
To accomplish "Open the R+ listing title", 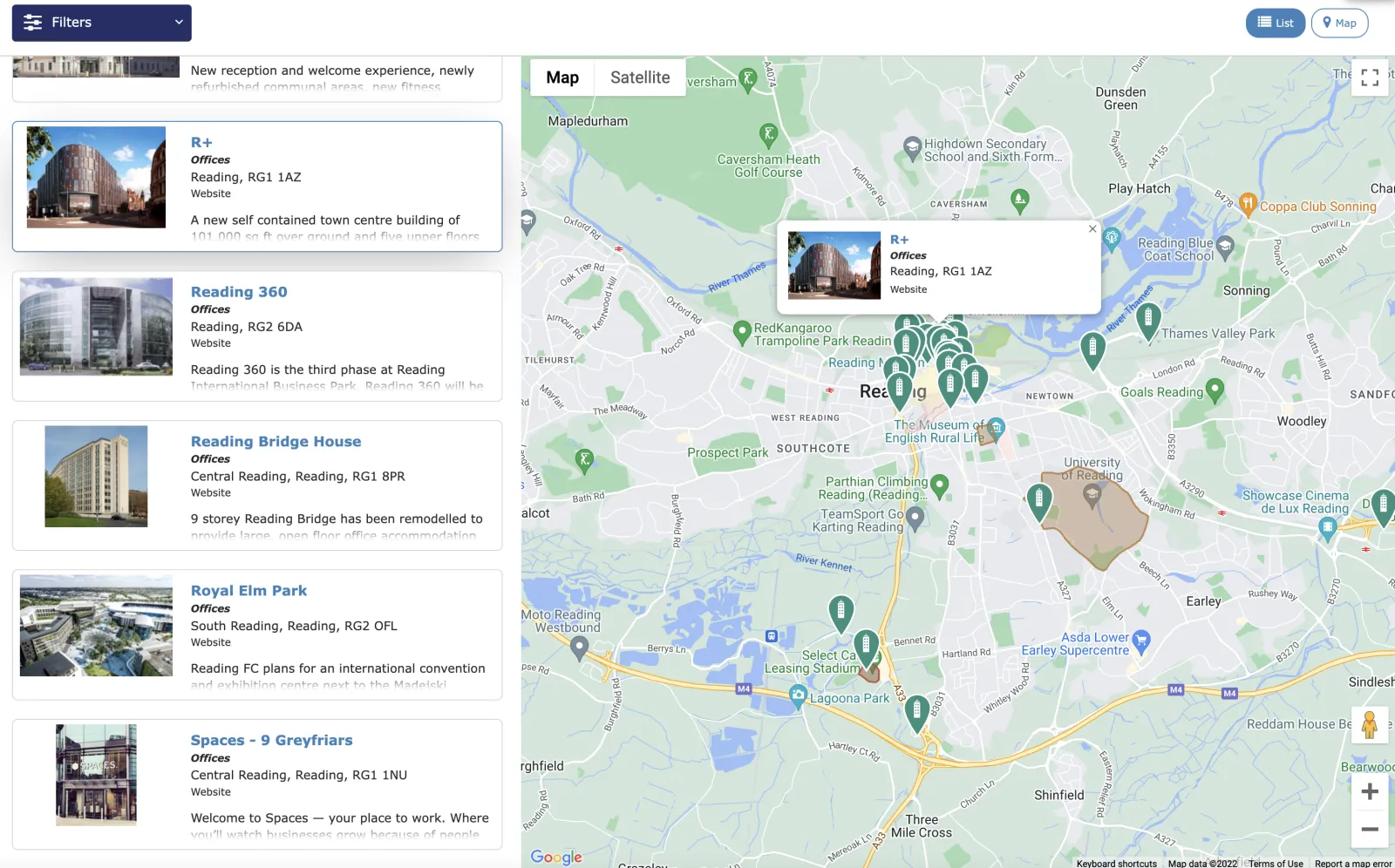I will click(201, 142).
